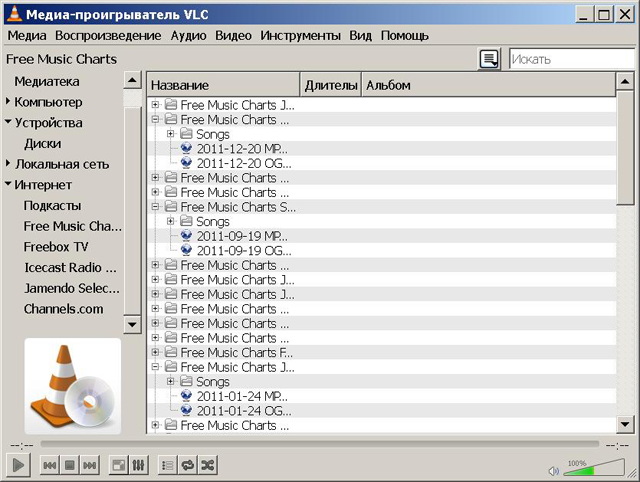This screenshot has width=640, height=482.
Task: Sort by Название column header
Action: click(223, 85)
